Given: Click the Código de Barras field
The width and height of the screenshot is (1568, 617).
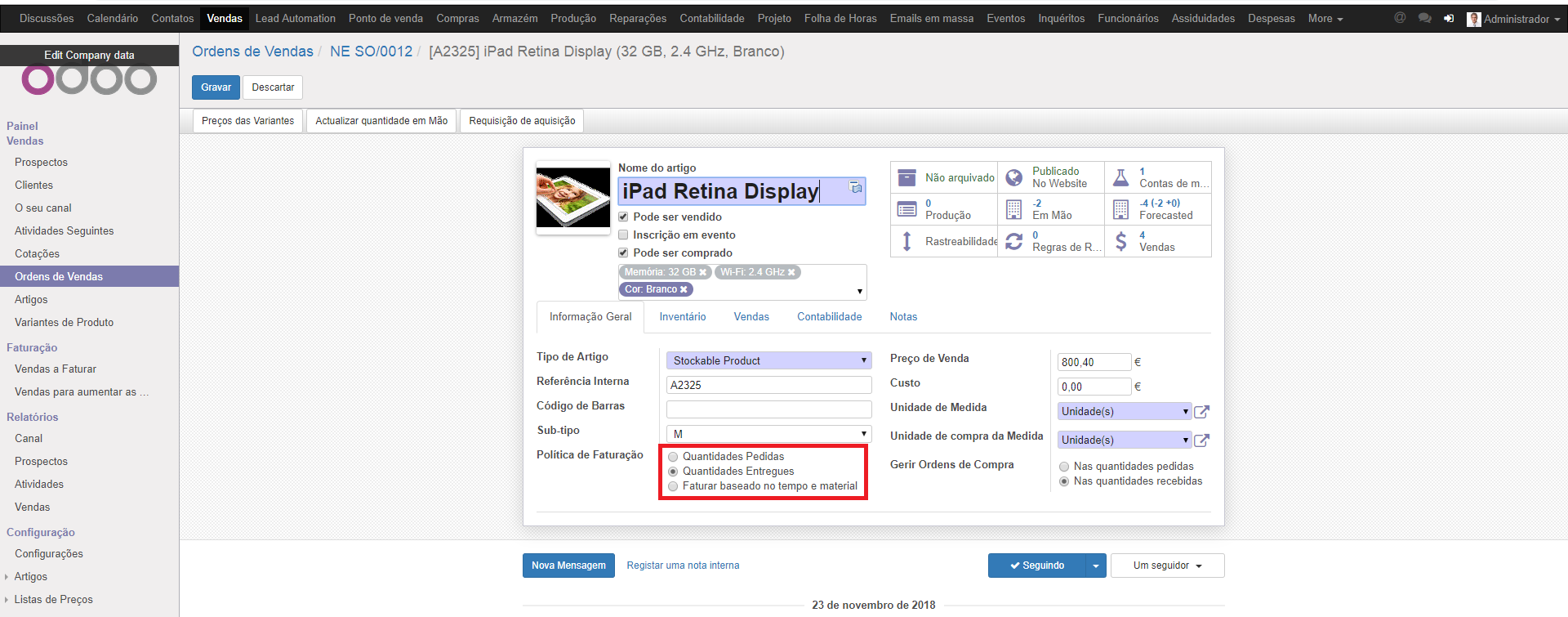Looking at the screenshot, I should pyautogui.click(x=768, y=409).
